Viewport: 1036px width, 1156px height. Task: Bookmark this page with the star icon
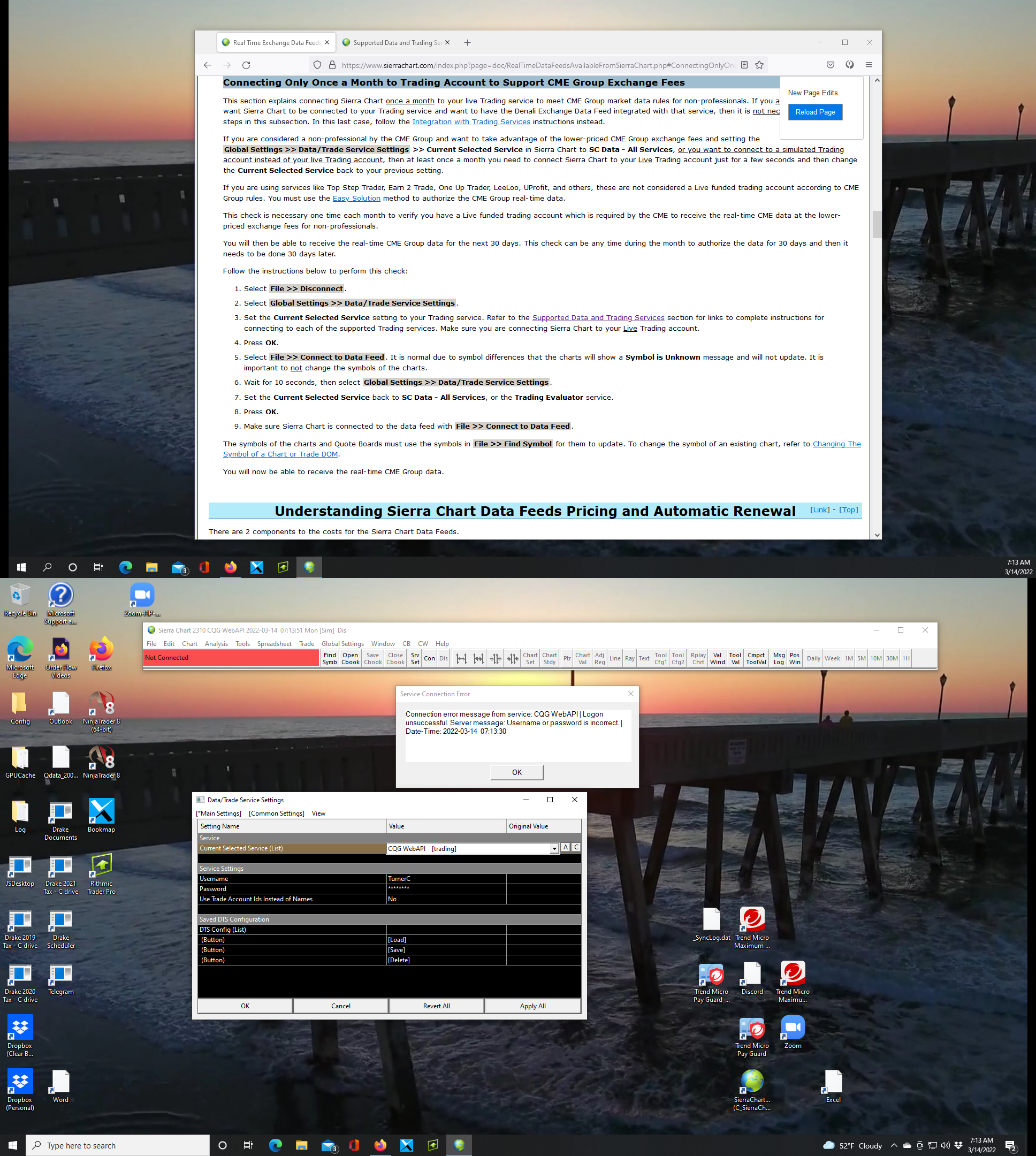(759, 65)
